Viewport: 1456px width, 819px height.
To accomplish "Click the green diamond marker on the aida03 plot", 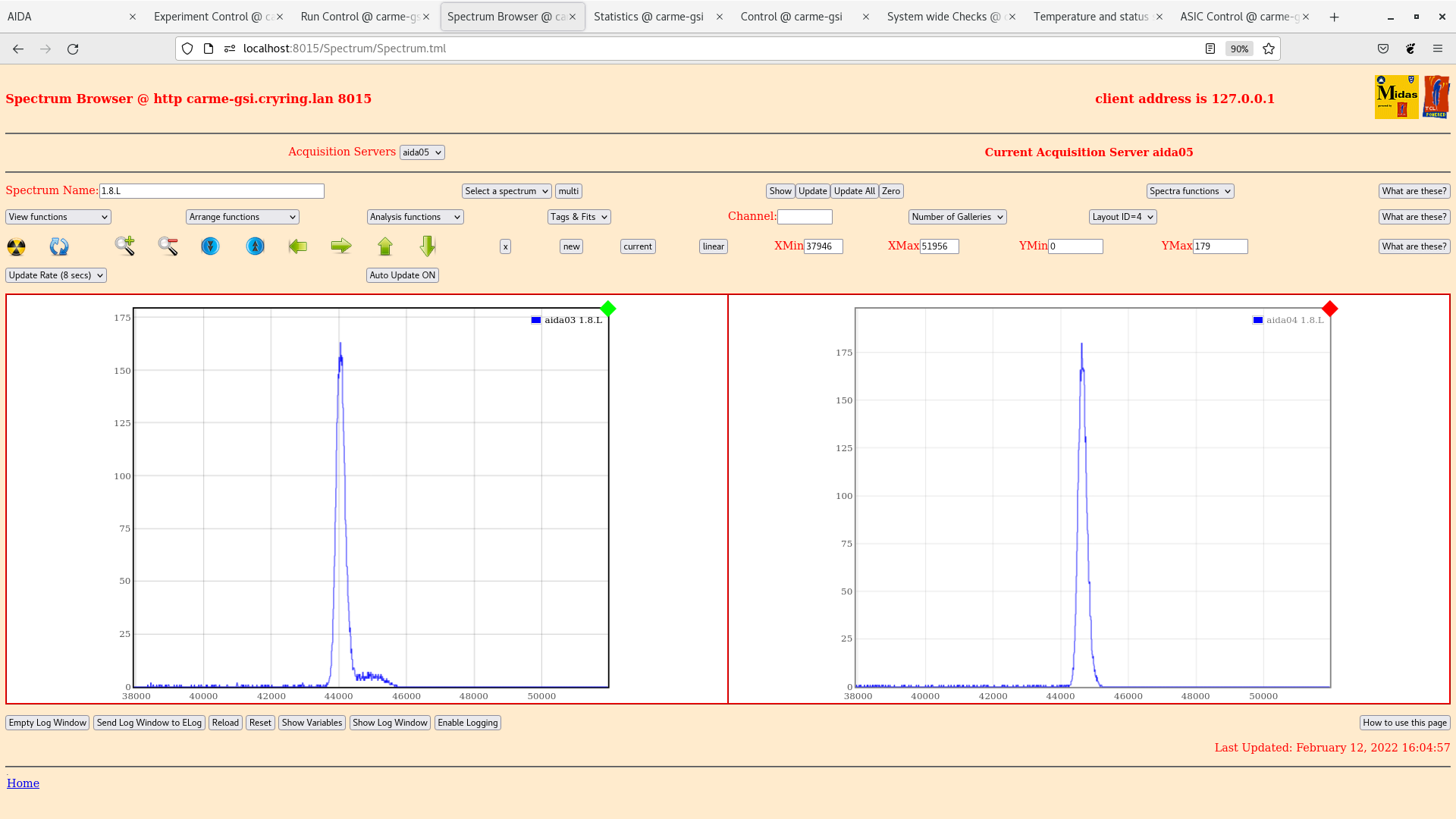I will 607,309.
